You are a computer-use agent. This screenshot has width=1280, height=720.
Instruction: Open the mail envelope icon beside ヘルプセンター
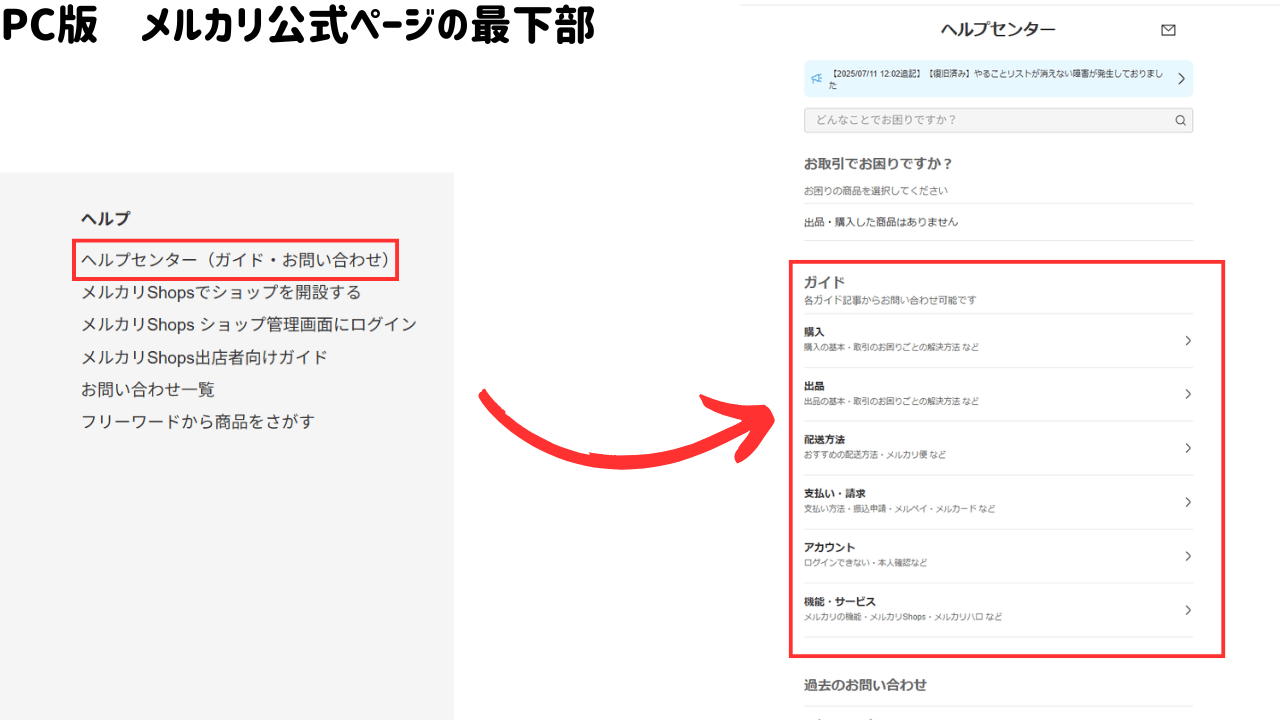coord(1168,30)
